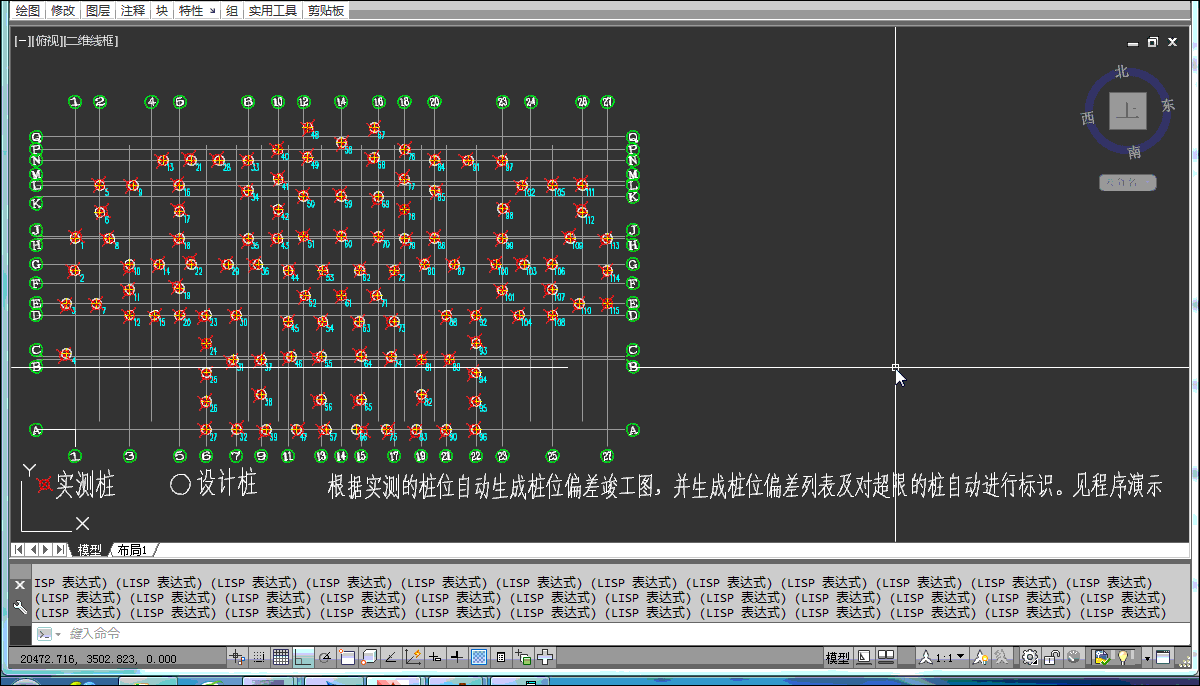Open the 图层 ribbon panel

click(98, 11)
